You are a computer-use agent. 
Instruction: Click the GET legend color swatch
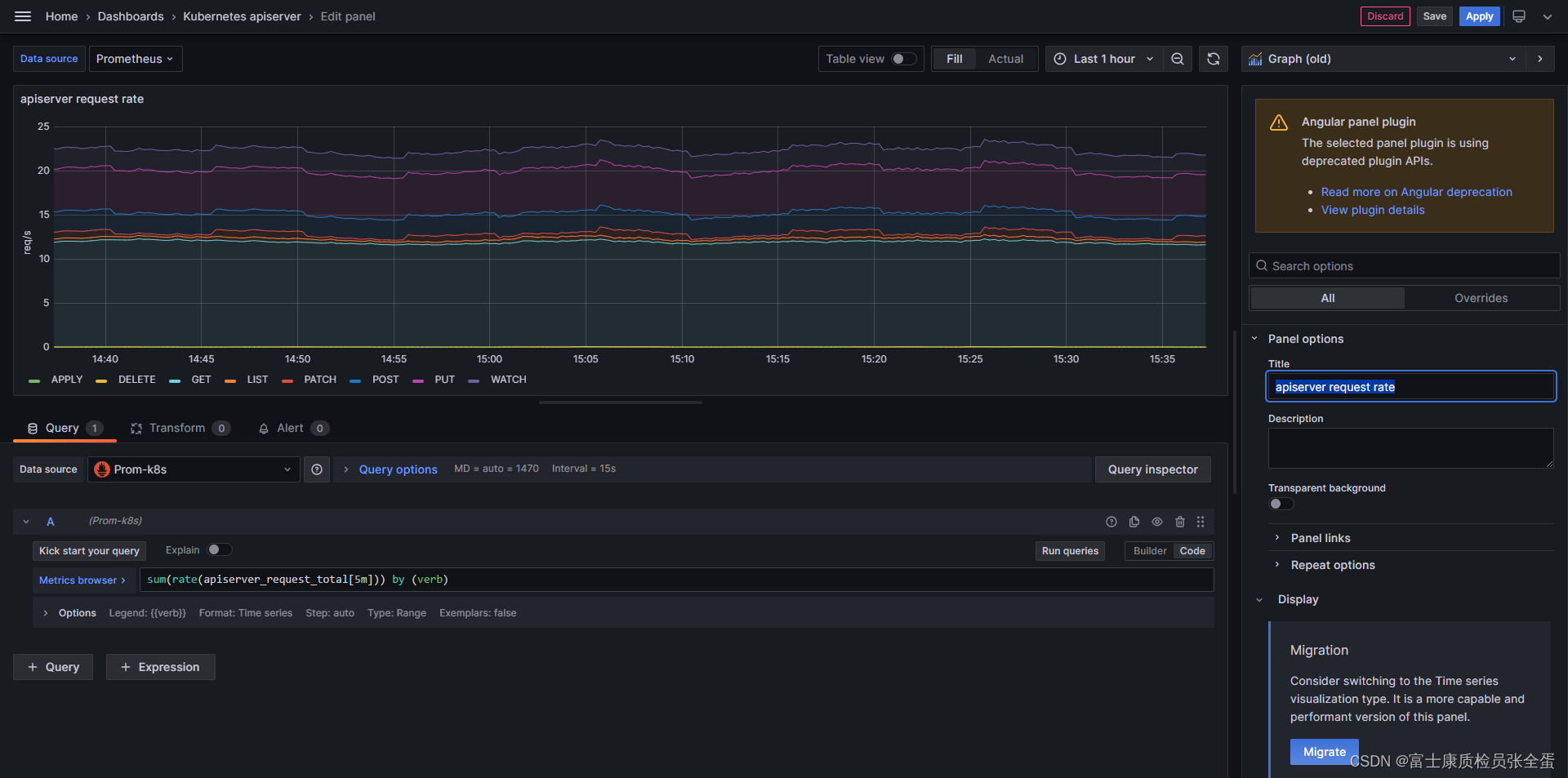pyautogui.click(x=175, y=380)
